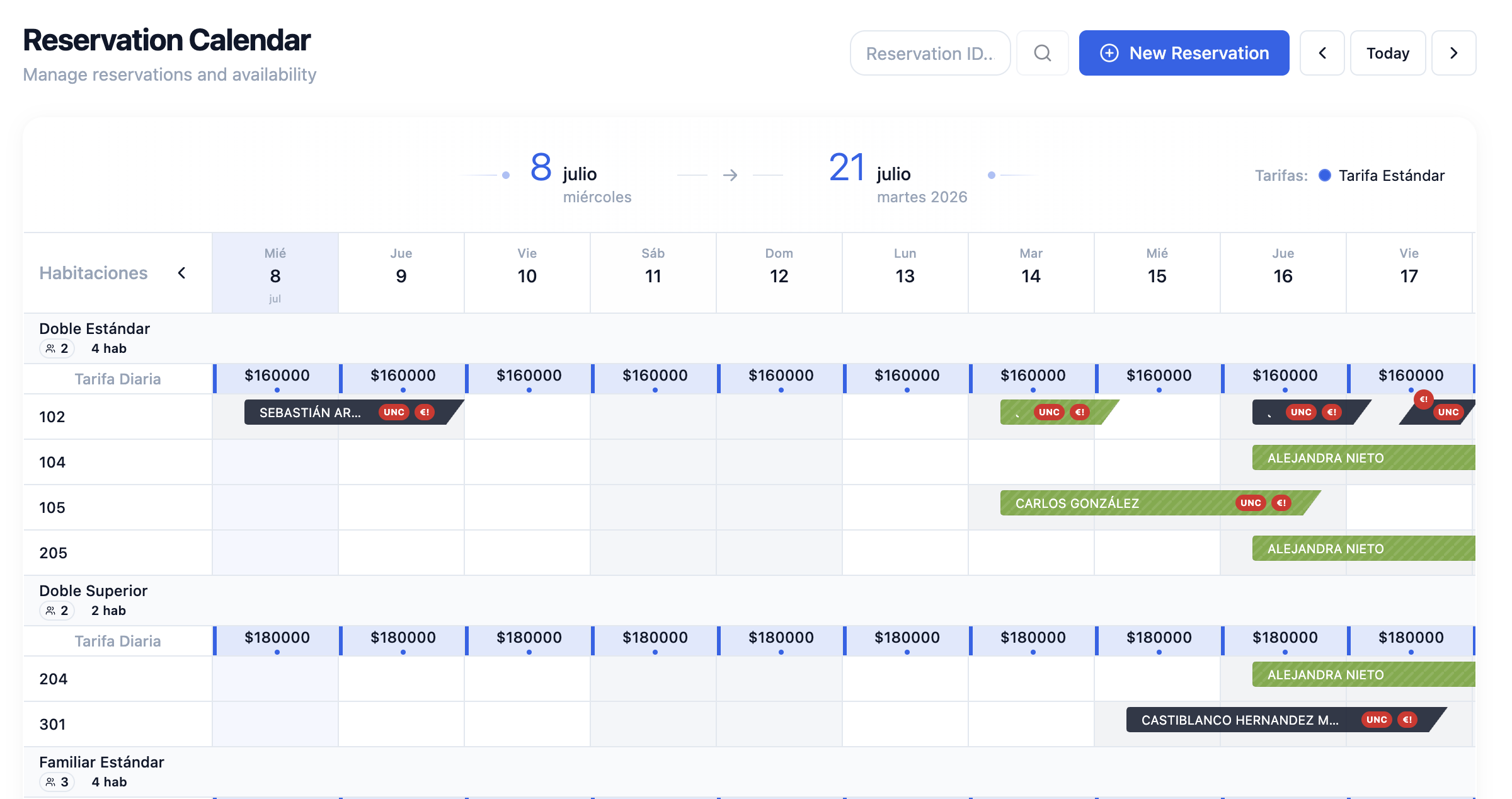Viewport: 1512px width, 799px height.
Task: Click UNC badge on Sebastián reservation
Action: point(394,412)
